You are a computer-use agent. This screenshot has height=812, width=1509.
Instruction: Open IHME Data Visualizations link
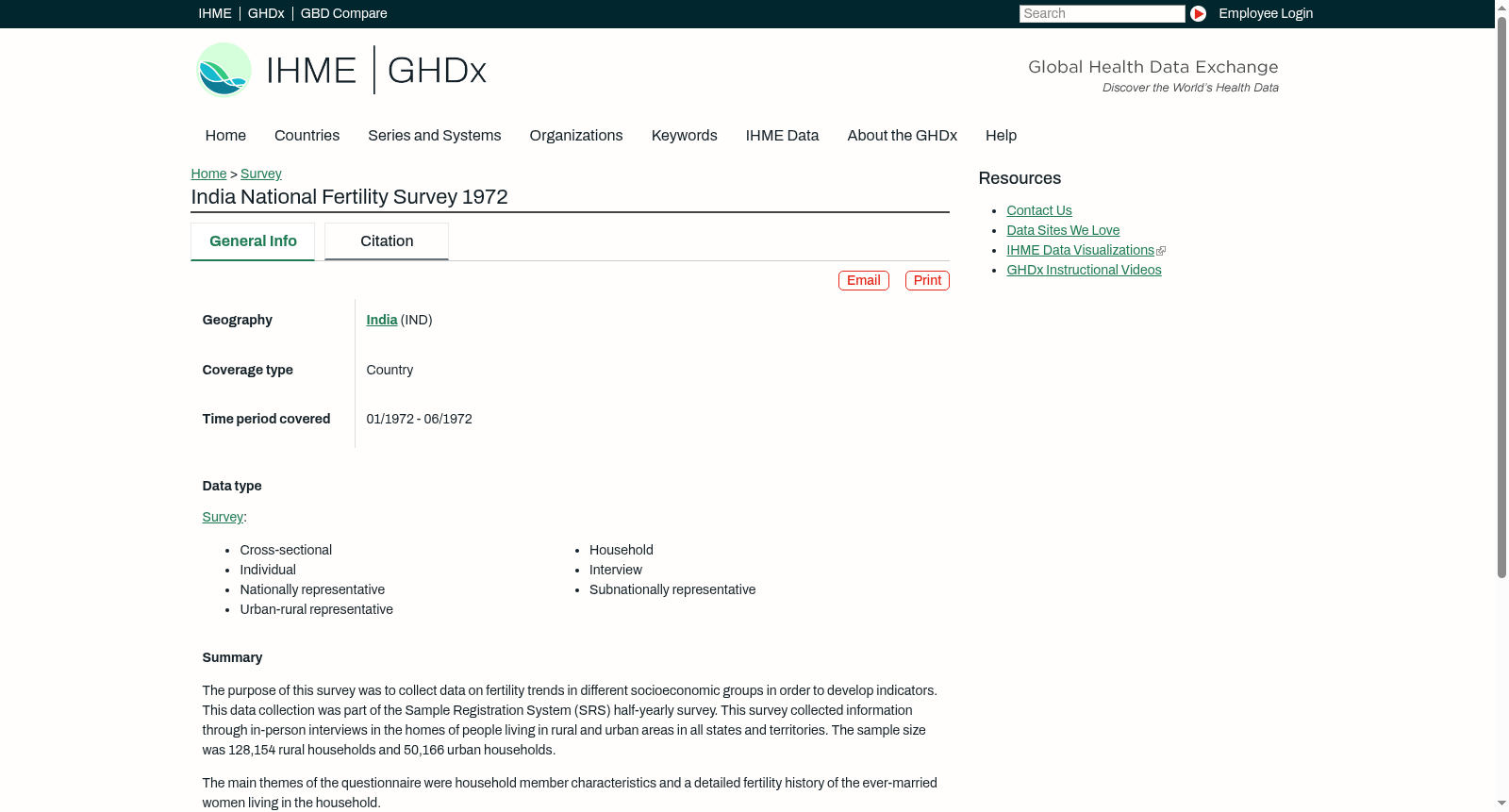[1081, 250]
